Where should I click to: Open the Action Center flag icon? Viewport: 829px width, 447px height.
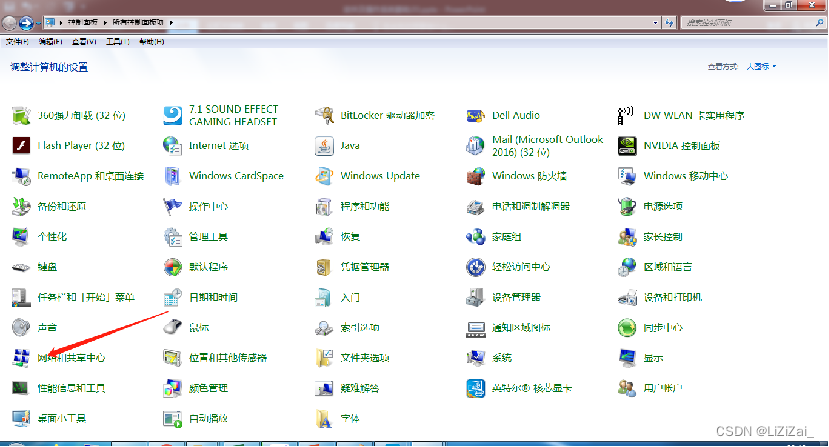pos(172,206)
